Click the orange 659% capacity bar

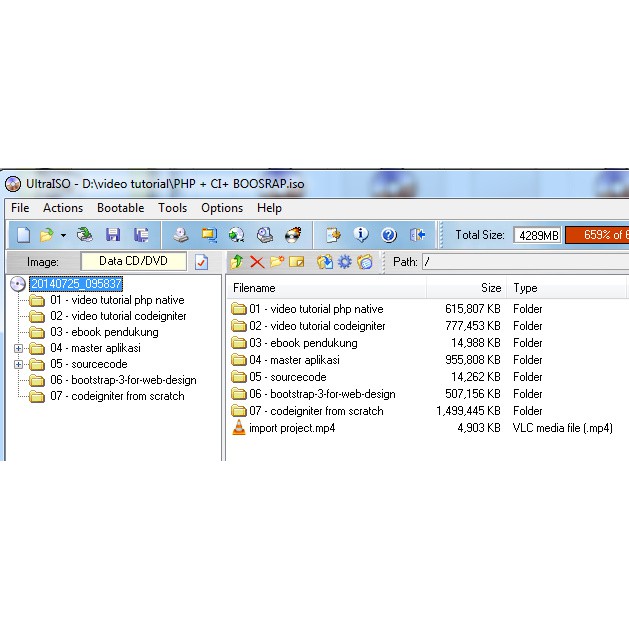coord(597,235)
